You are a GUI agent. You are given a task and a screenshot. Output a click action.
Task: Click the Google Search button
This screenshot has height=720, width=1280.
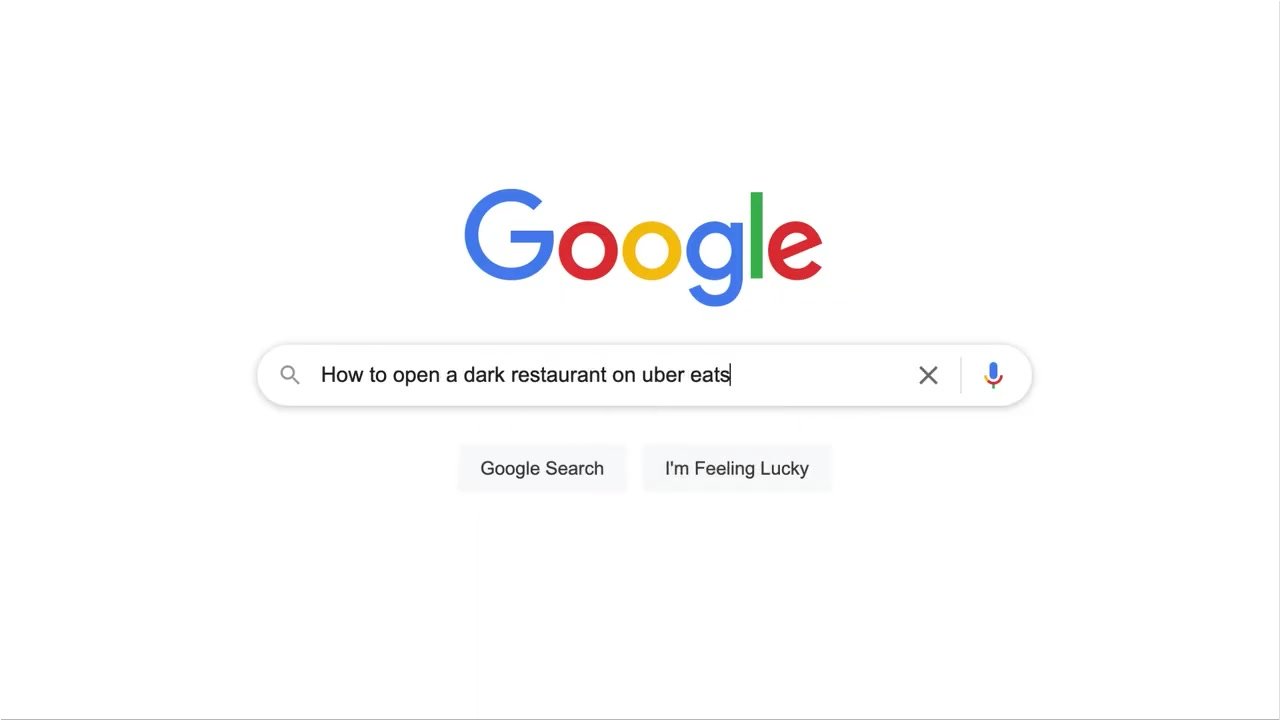click(542, 468)
